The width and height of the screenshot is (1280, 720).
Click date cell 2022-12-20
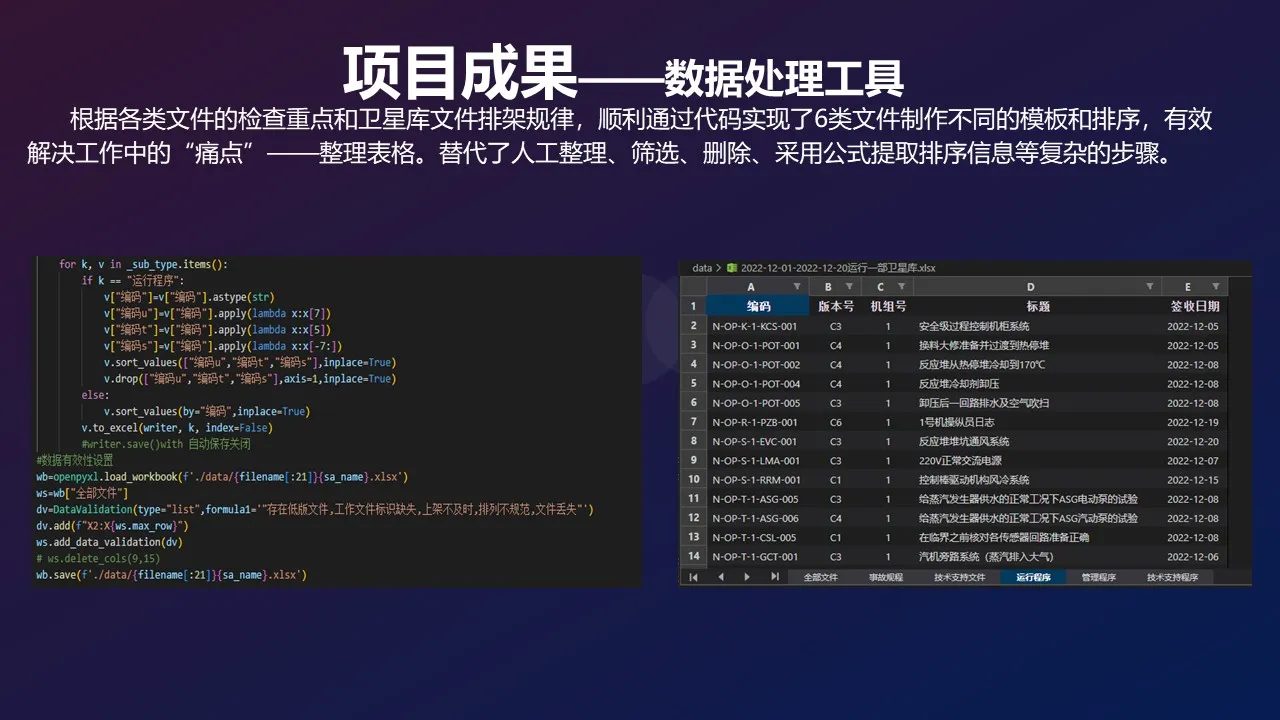pos(1195,441)
